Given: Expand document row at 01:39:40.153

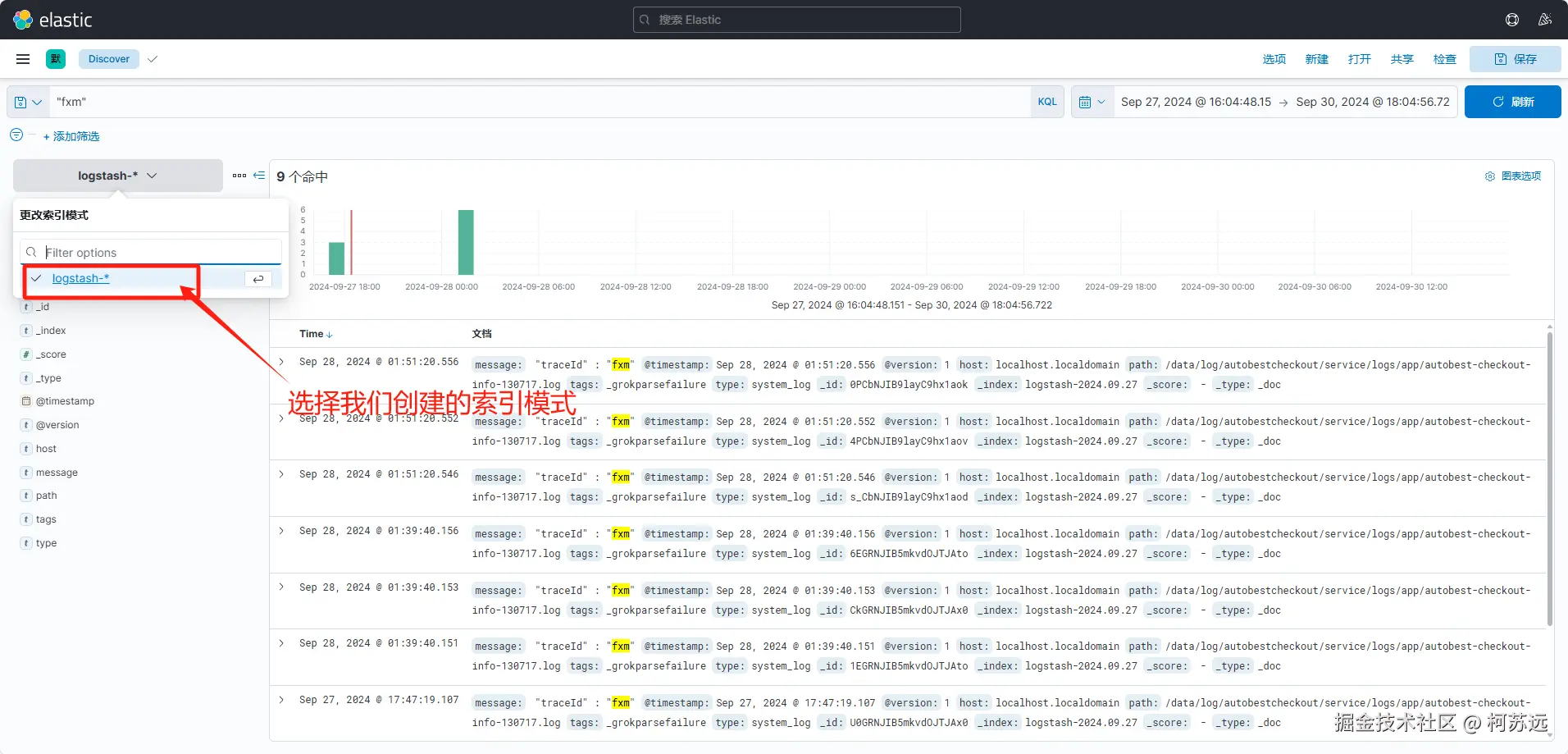Looking at the screenshot, I should coord(281,587).
